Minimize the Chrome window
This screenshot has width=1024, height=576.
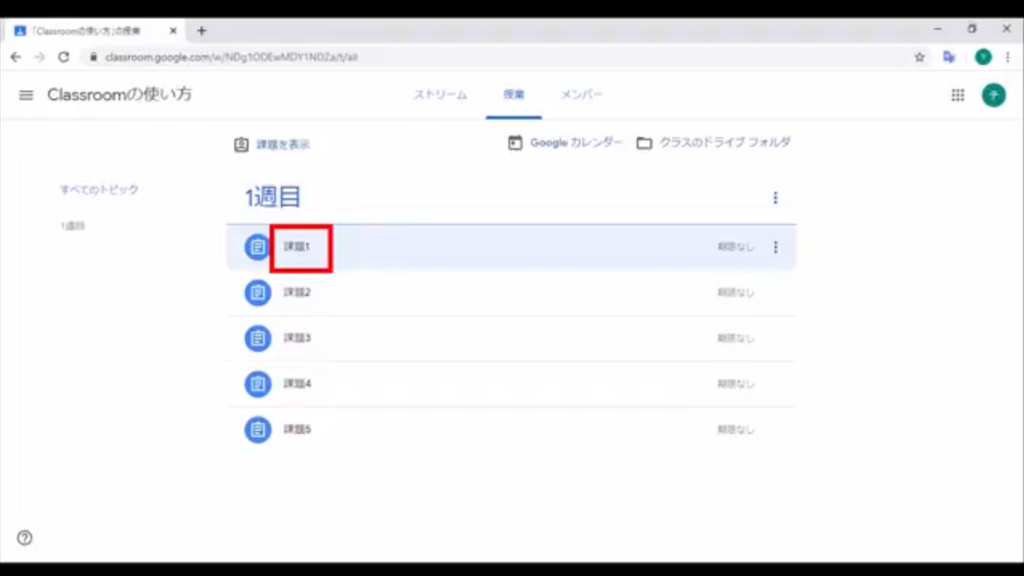[x=938, y=29]
